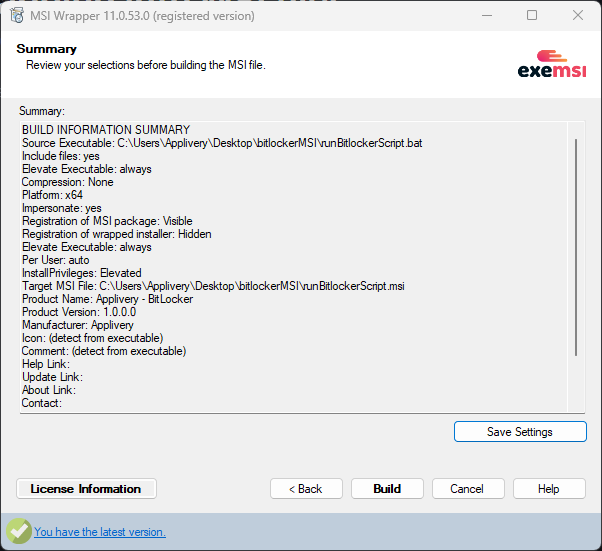Click the 'Summary:' field label
Screen dimensions: 602x551
coord(42,111)
